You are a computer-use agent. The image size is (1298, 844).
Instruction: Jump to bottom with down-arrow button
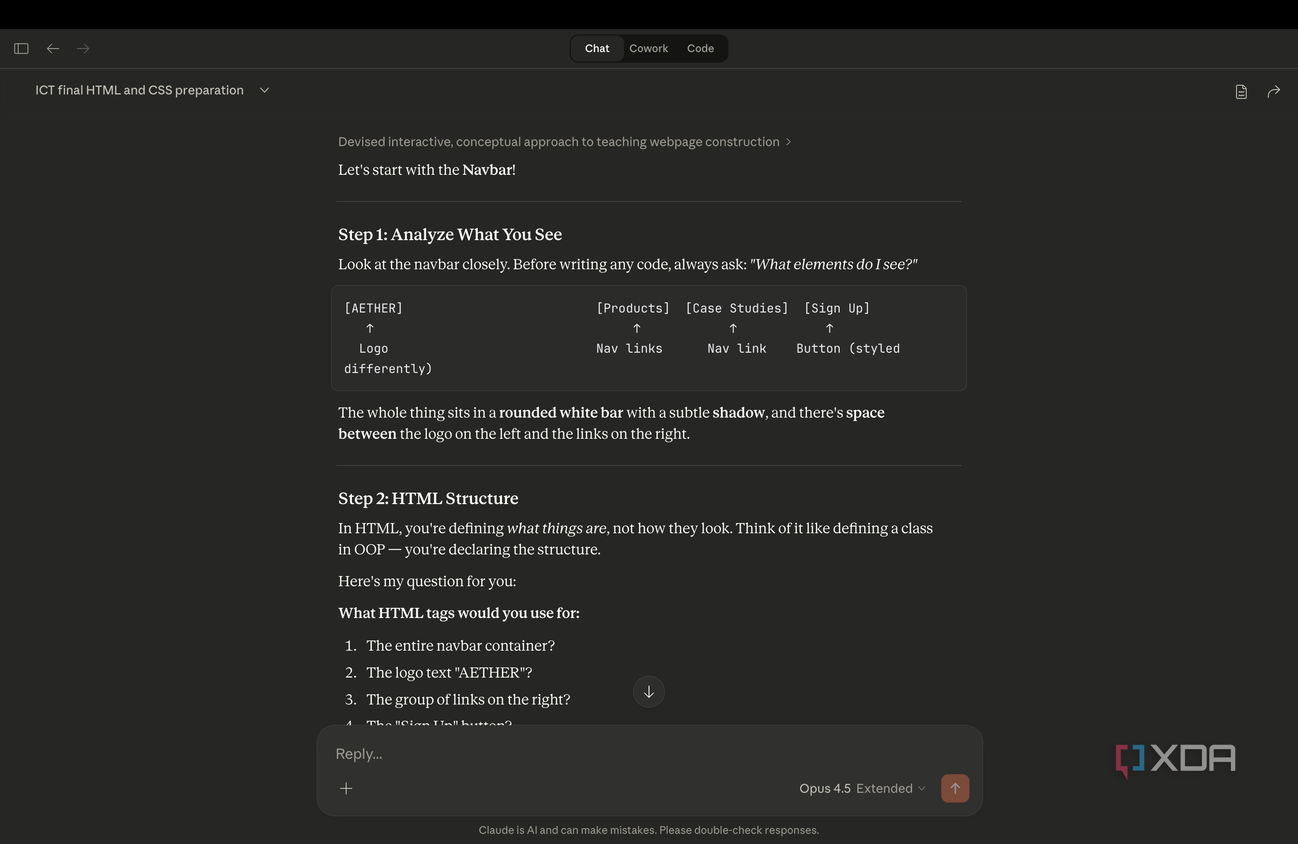point(649,692)
